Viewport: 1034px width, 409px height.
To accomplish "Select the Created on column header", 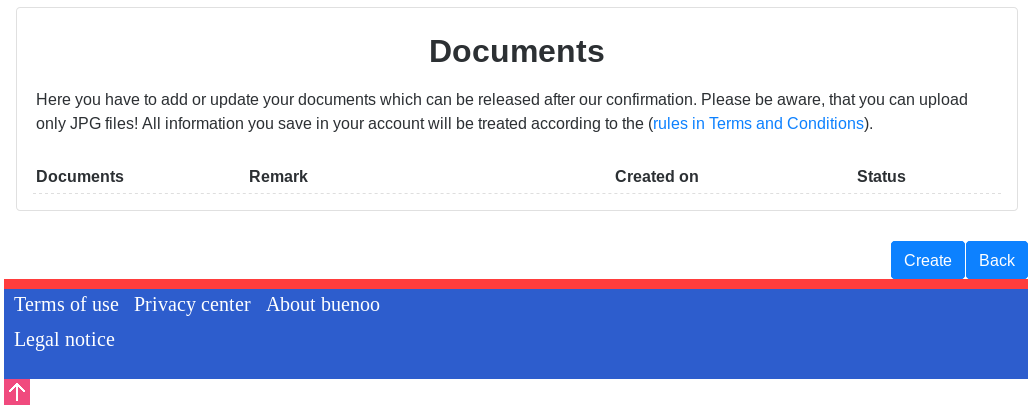I will coord(656,177).
